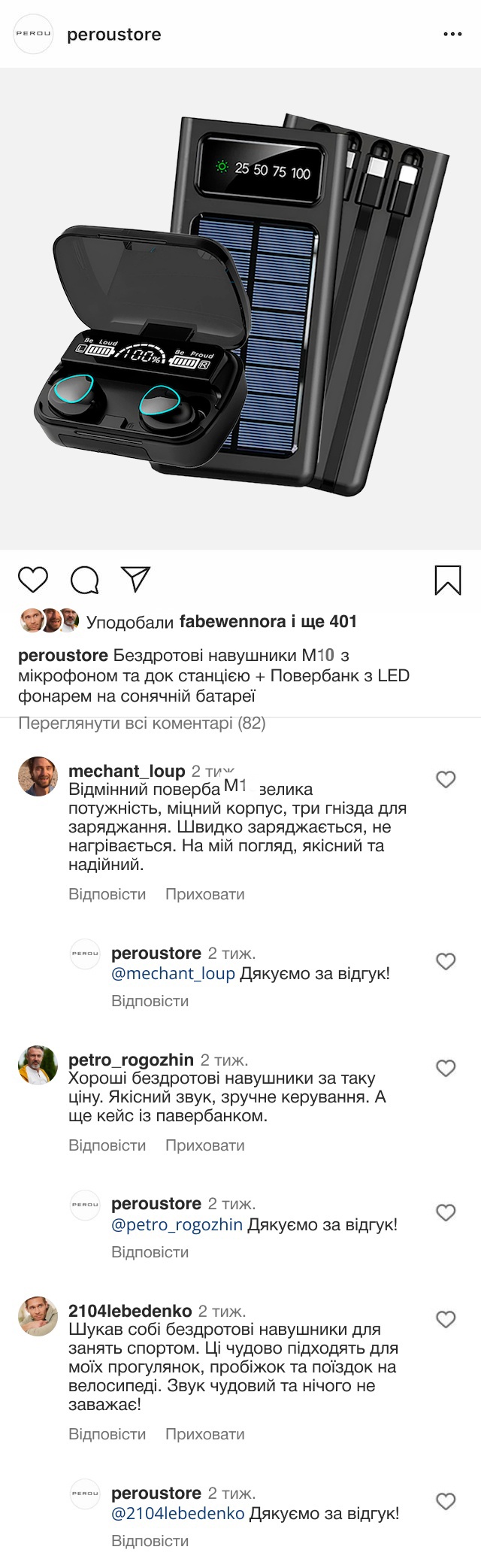Save post with the bookmark icon

[x=448, y=580]
